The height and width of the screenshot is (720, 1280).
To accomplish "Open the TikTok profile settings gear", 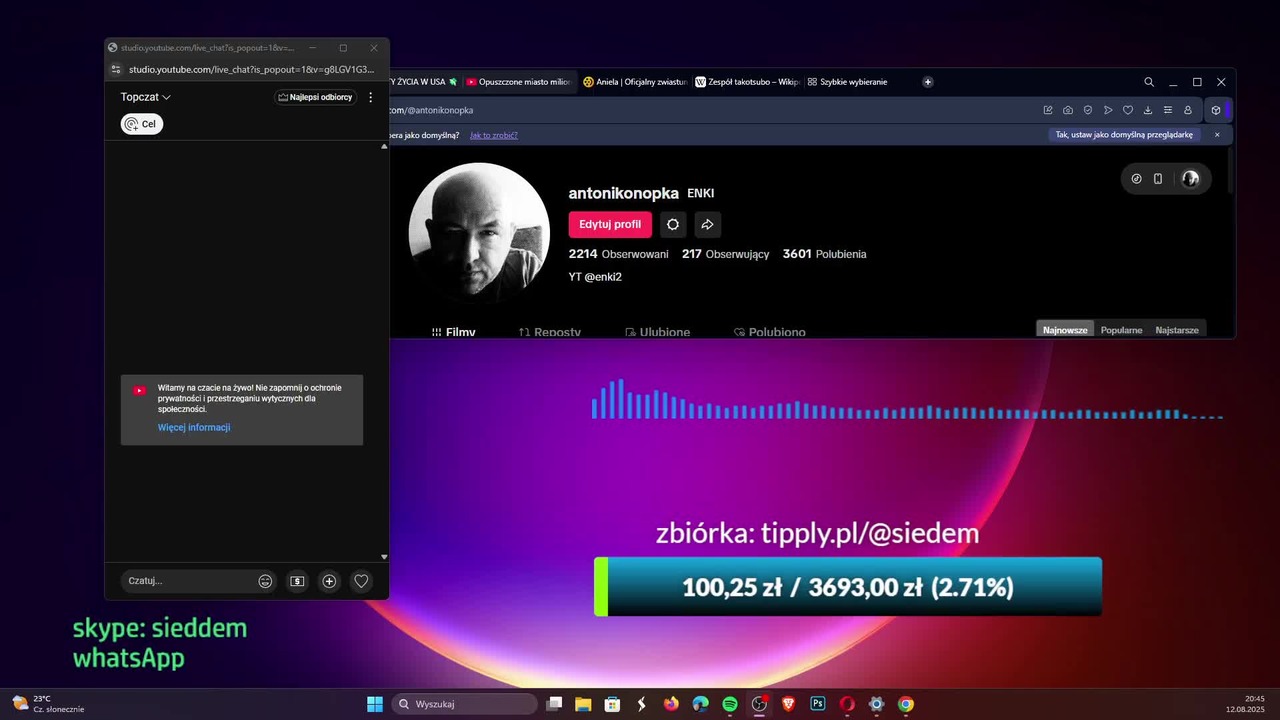I will pyautogui.click(x=673, y=224).
